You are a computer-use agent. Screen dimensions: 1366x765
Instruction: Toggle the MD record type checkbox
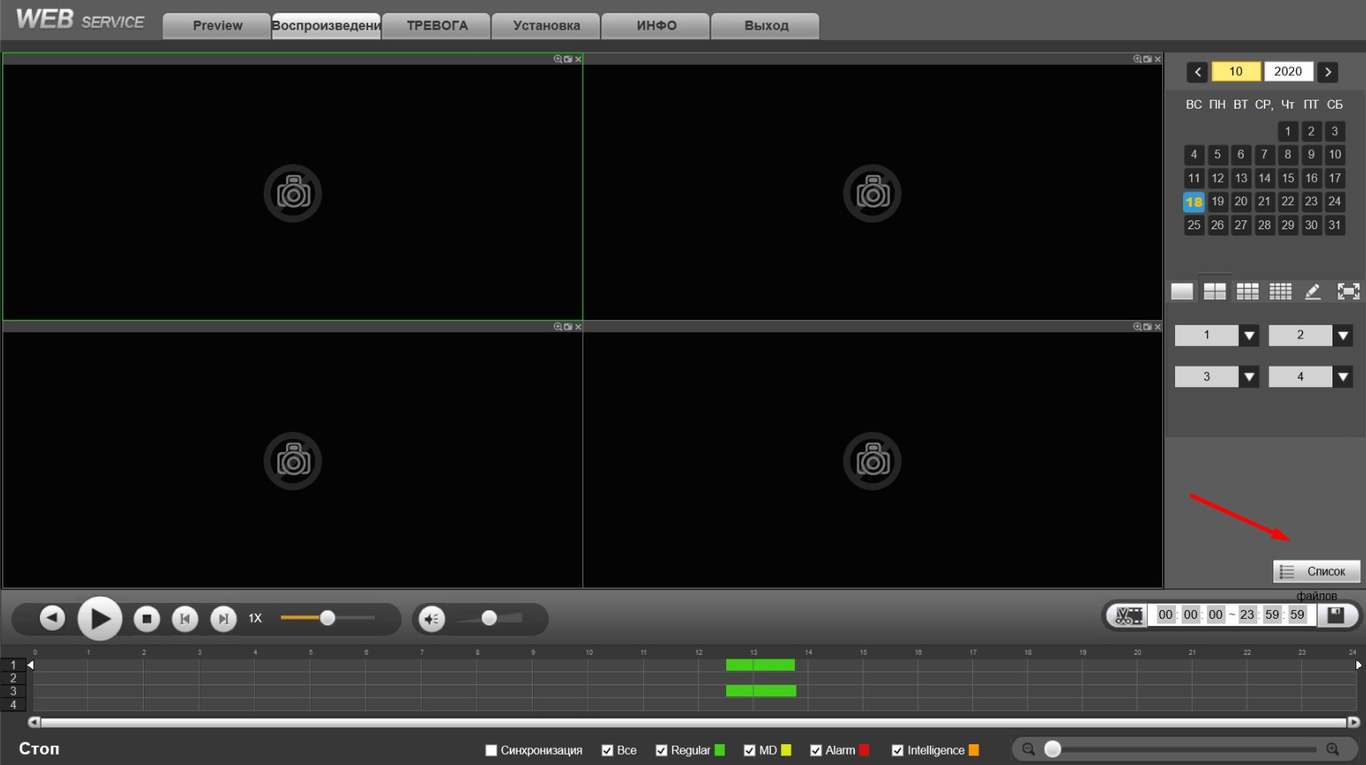tap(749, 750)
